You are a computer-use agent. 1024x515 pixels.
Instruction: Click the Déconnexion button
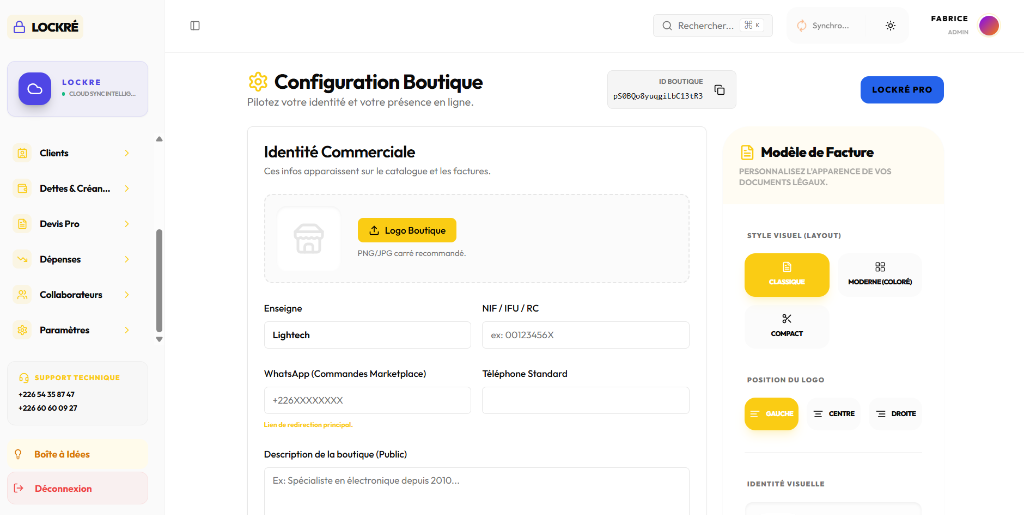coord(77,488)
